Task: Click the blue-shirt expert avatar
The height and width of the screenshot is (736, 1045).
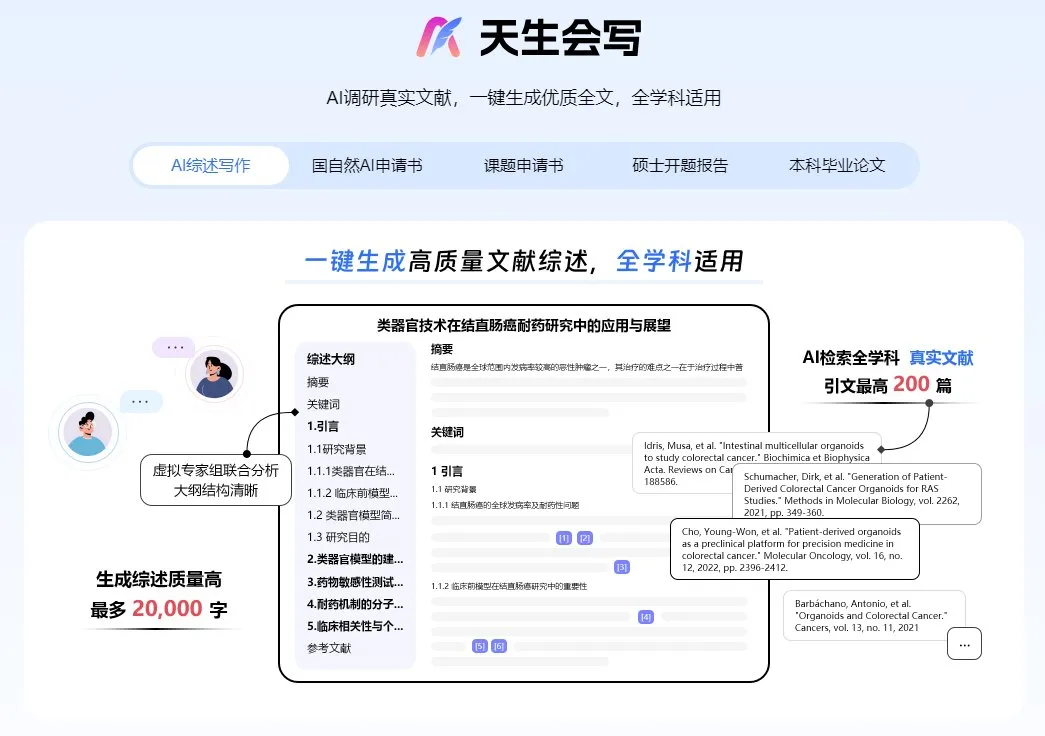Action: coord(88,433)
